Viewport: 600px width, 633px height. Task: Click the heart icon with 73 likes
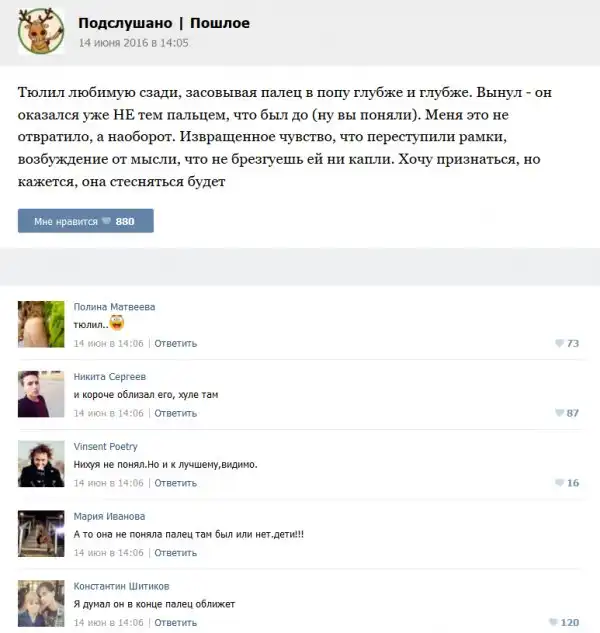click(559, 343)
